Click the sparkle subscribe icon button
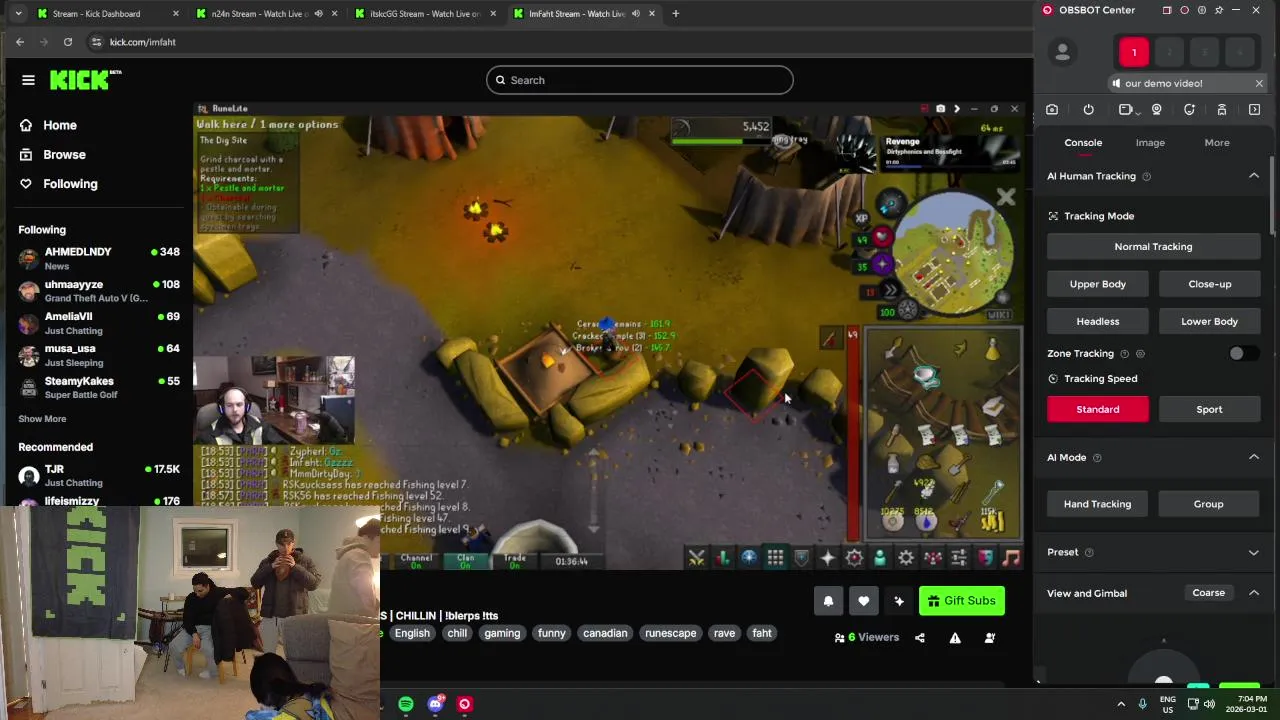 899,601
